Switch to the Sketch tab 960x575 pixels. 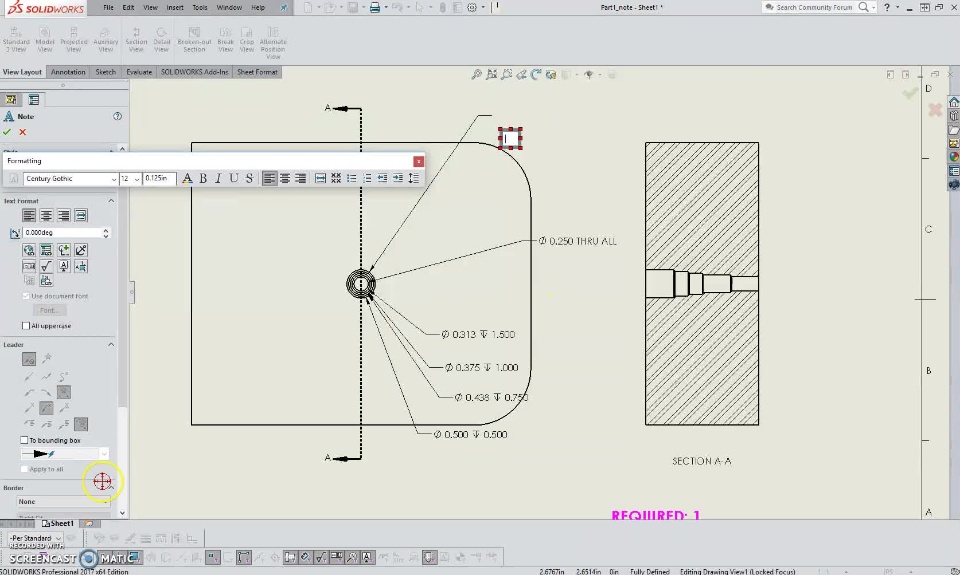coord(105,72)
